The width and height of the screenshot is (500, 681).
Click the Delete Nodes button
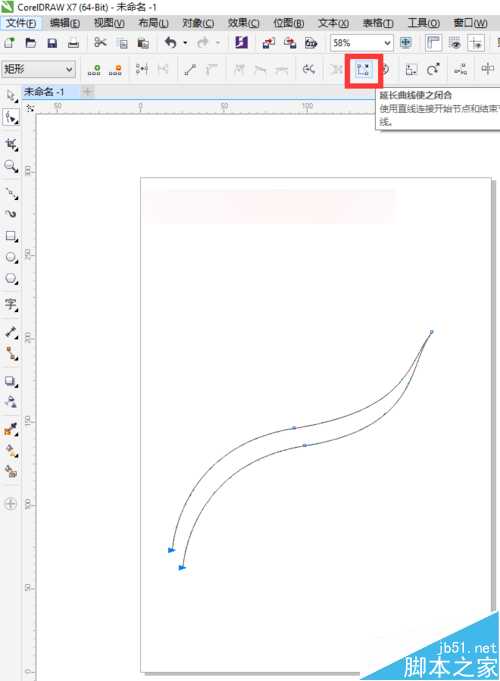[115, 70]
